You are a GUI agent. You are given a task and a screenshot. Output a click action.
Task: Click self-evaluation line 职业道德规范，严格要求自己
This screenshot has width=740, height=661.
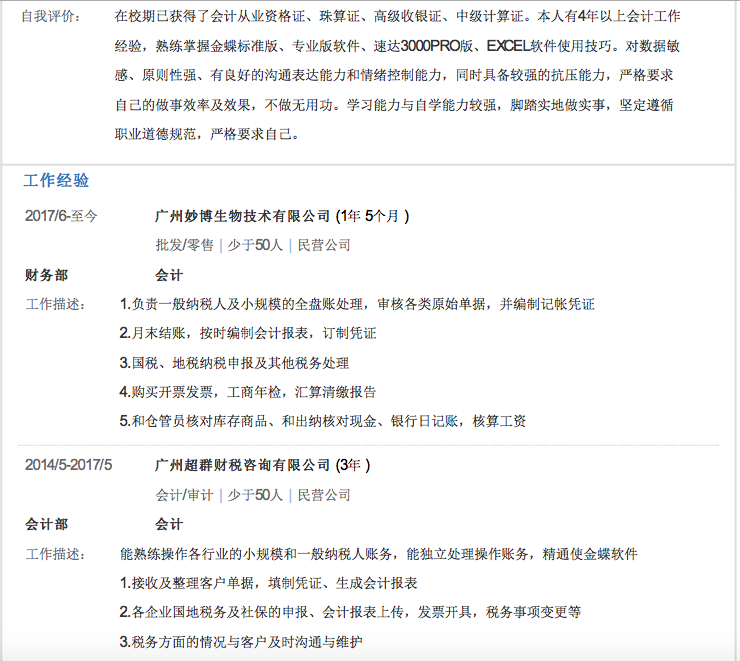(207, 134)
